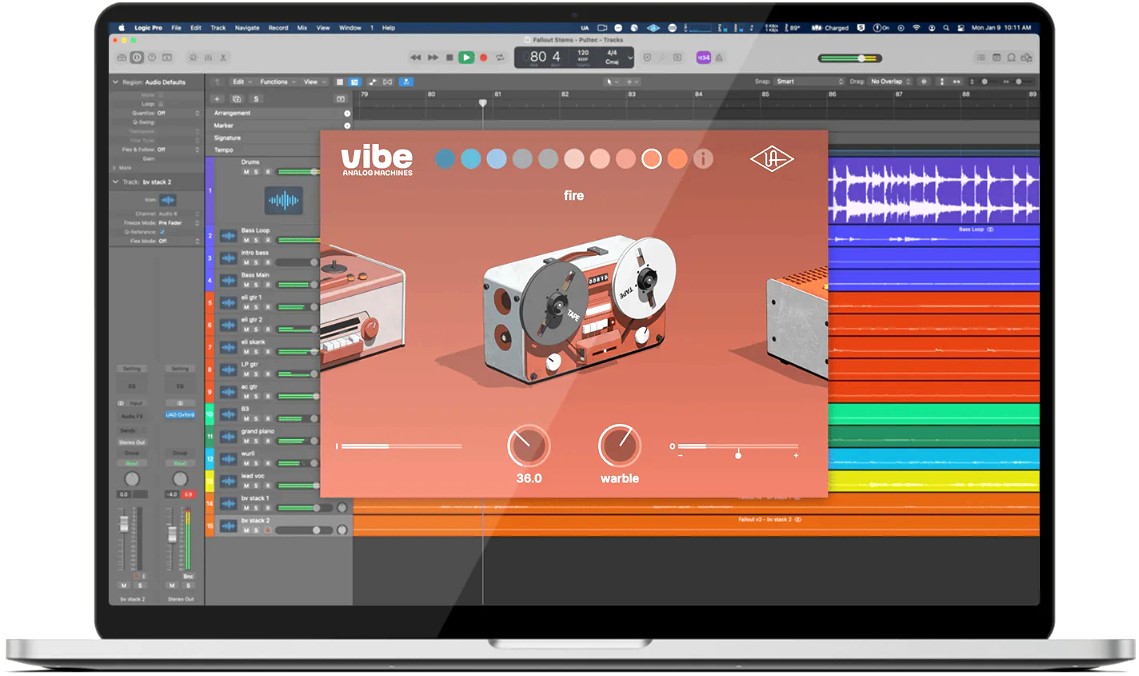Screen dimensions: 1139x676
Task: Record-enable the bv stack 2 track
Action: tap(267, 530)
